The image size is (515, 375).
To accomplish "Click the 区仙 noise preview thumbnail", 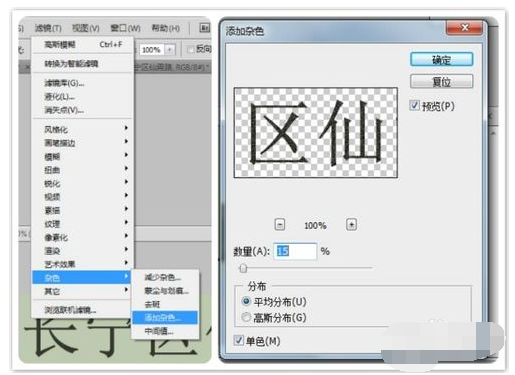I will tap(316, 133).
